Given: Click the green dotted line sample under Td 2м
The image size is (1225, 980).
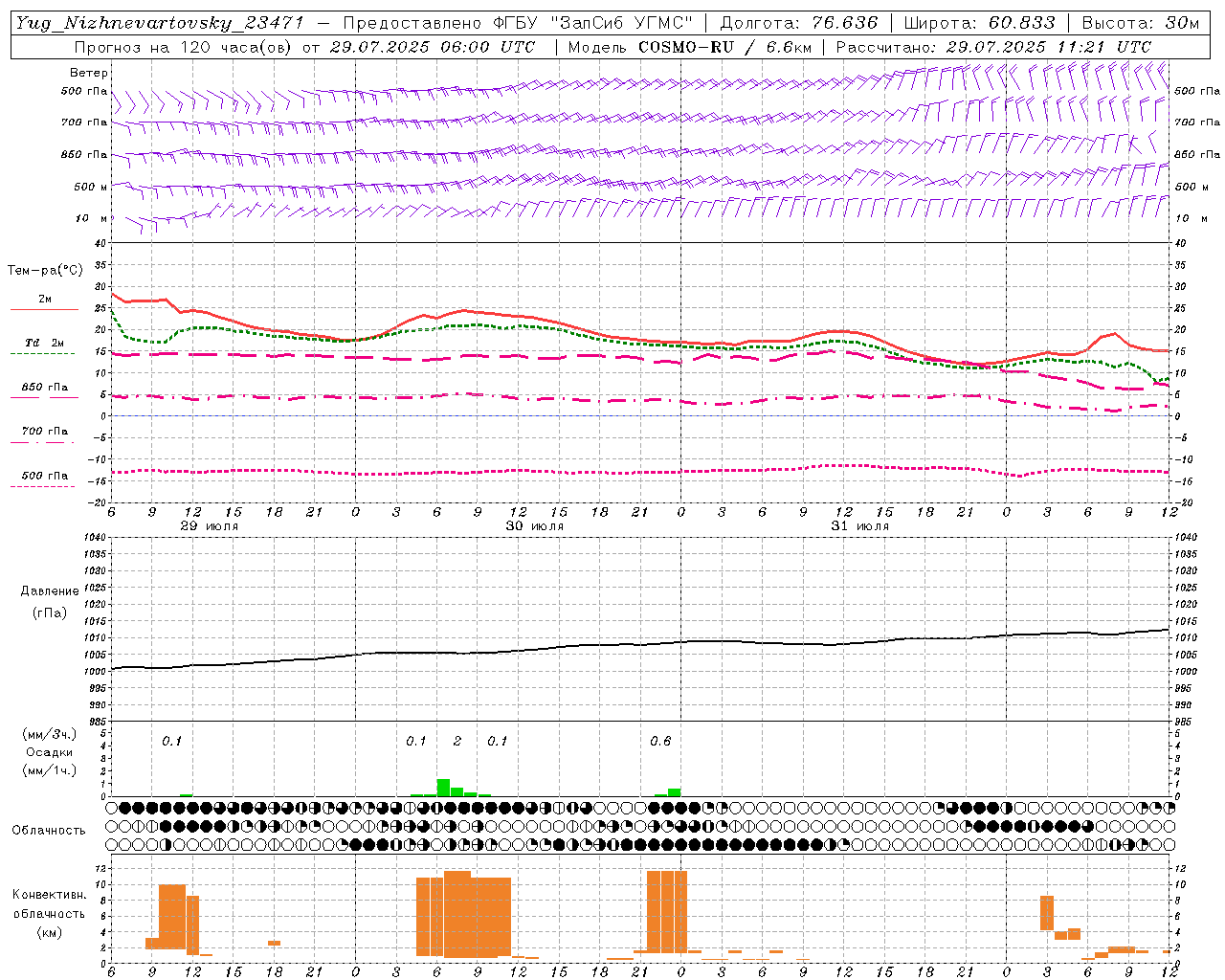Looking at the screenshot, I should [x=42, y=353].
